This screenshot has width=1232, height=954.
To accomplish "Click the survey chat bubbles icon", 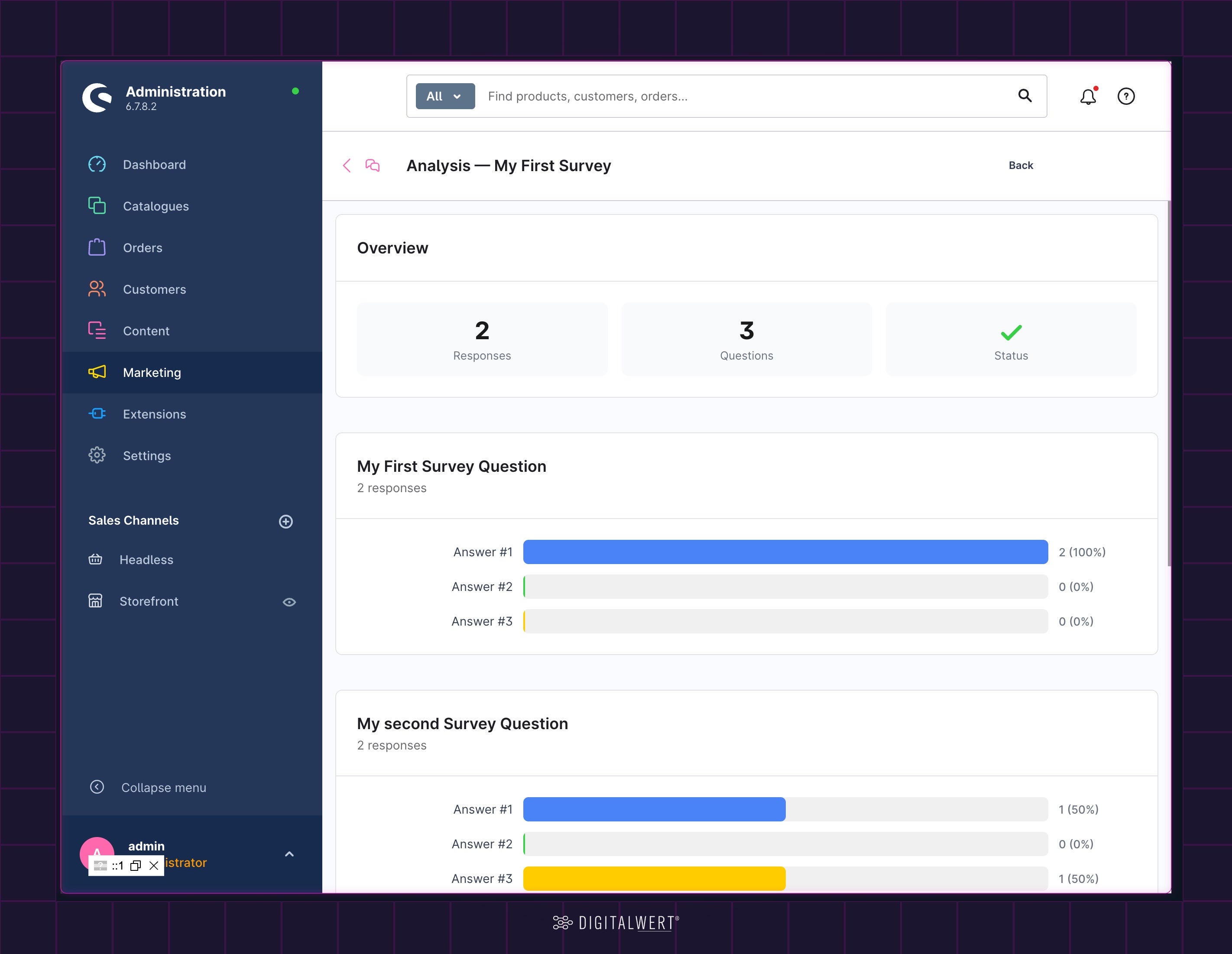I will (x=372, y=165).
